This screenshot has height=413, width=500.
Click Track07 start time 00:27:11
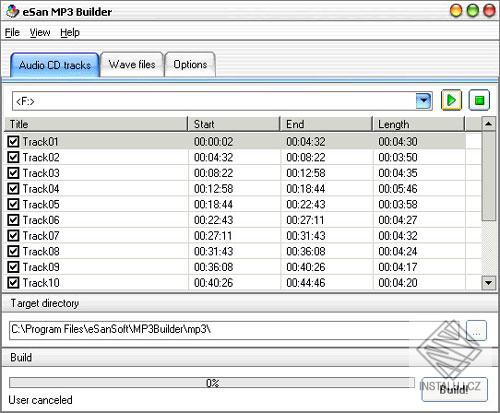tap(213, 236)
